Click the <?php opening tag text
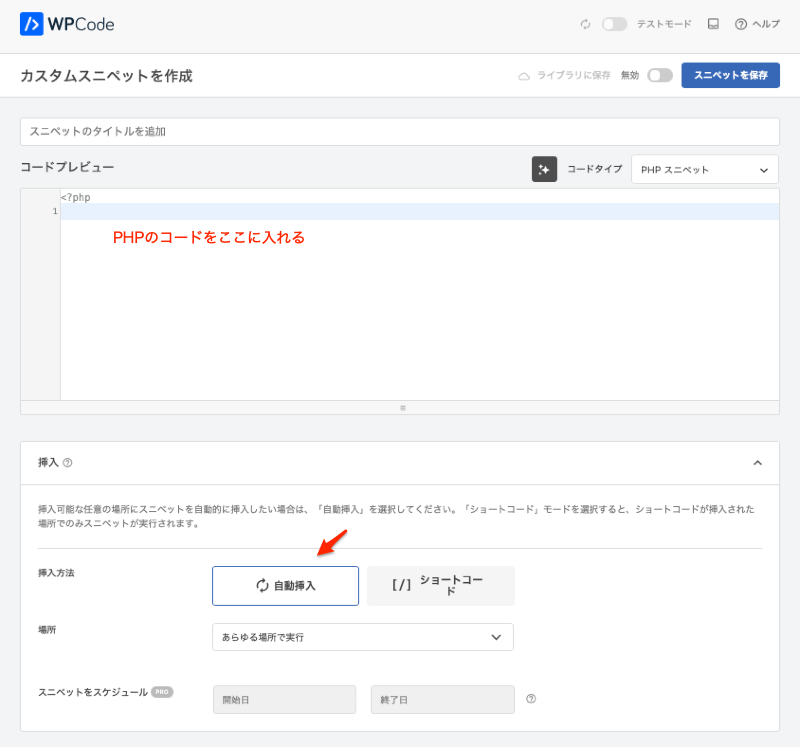This screenshot has width=800, height=747. point(76,197)
